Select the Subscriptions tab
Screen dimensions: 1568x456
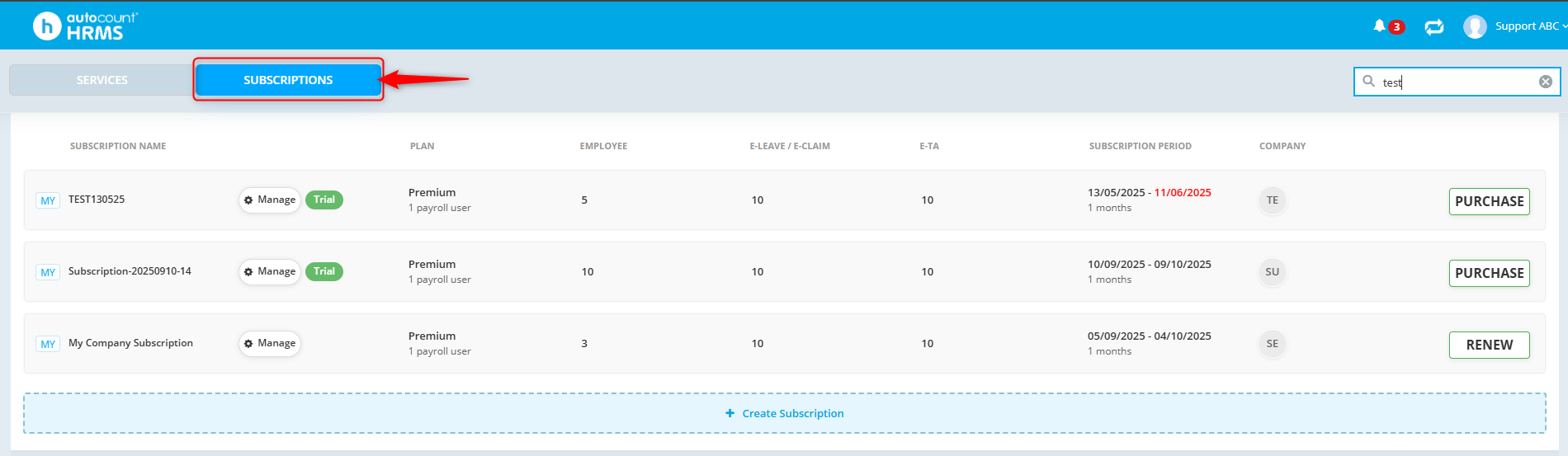coord(288,80)
